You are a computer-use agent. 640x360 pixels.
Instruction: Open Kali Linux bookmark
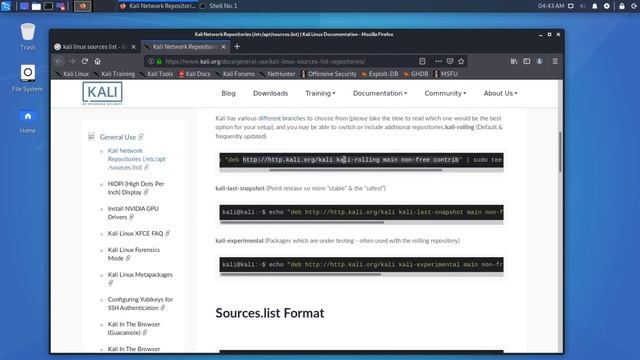point(73,74)
